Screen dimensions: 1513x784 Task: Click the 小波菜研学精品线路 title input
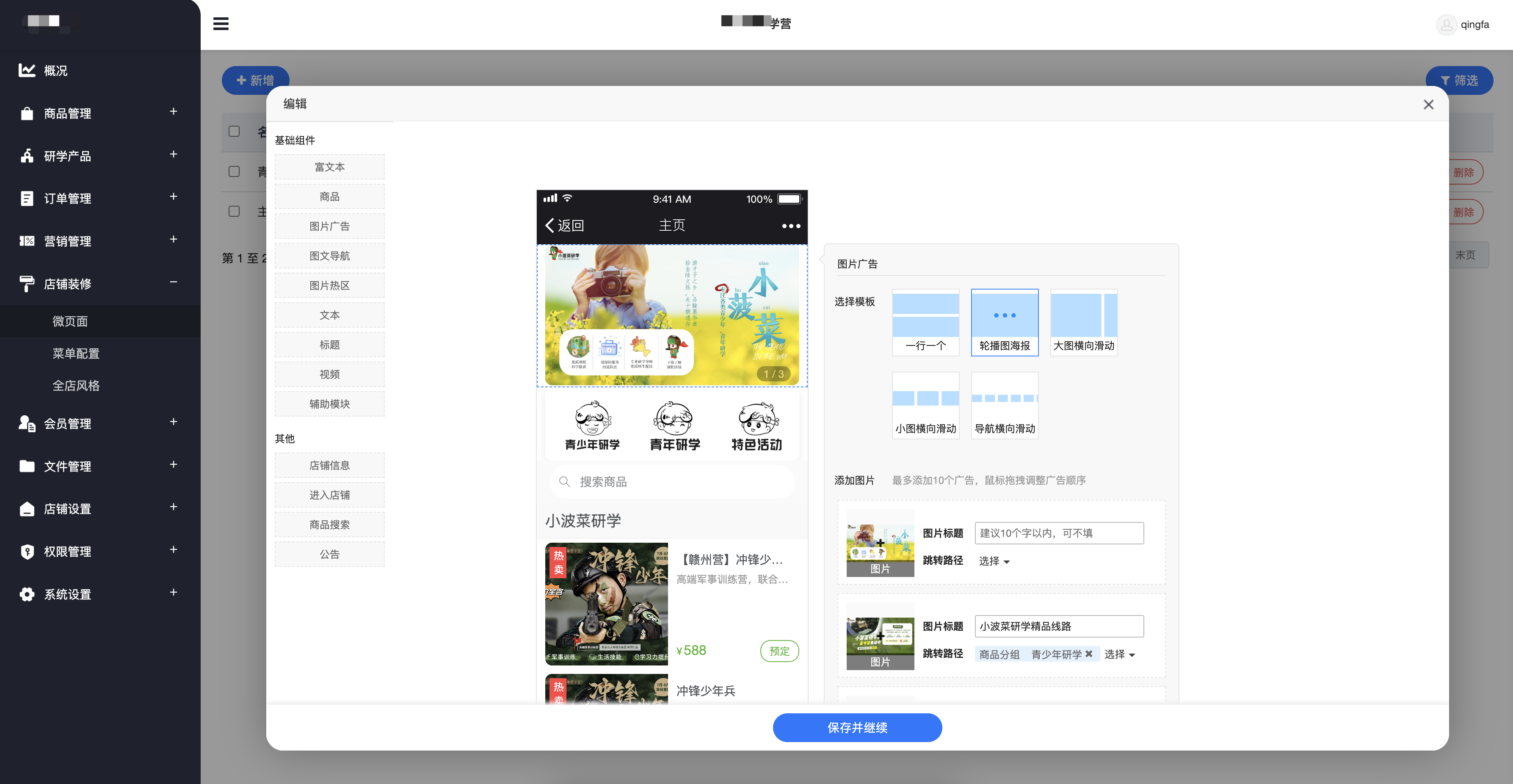[1059, 626]
